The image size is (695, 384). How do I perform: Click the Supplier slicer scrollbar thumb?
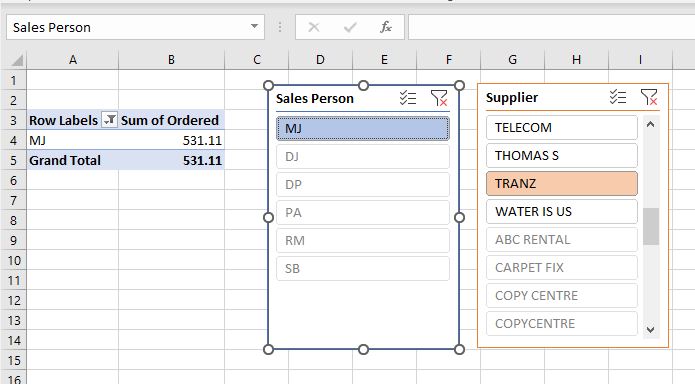coord(651,226)
